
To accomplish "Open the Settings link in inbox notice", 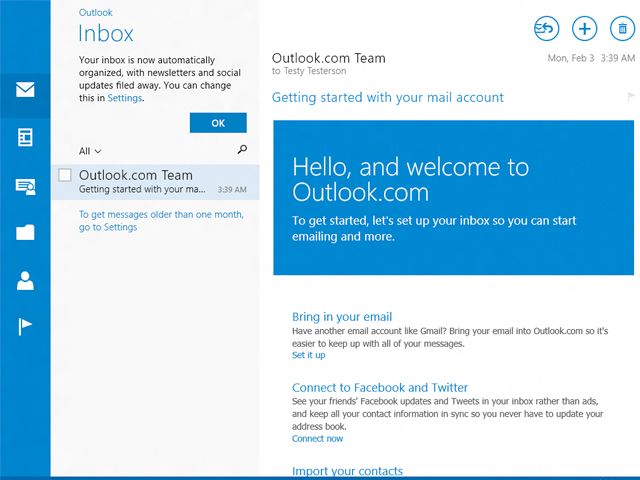I will tap(124, 98).
